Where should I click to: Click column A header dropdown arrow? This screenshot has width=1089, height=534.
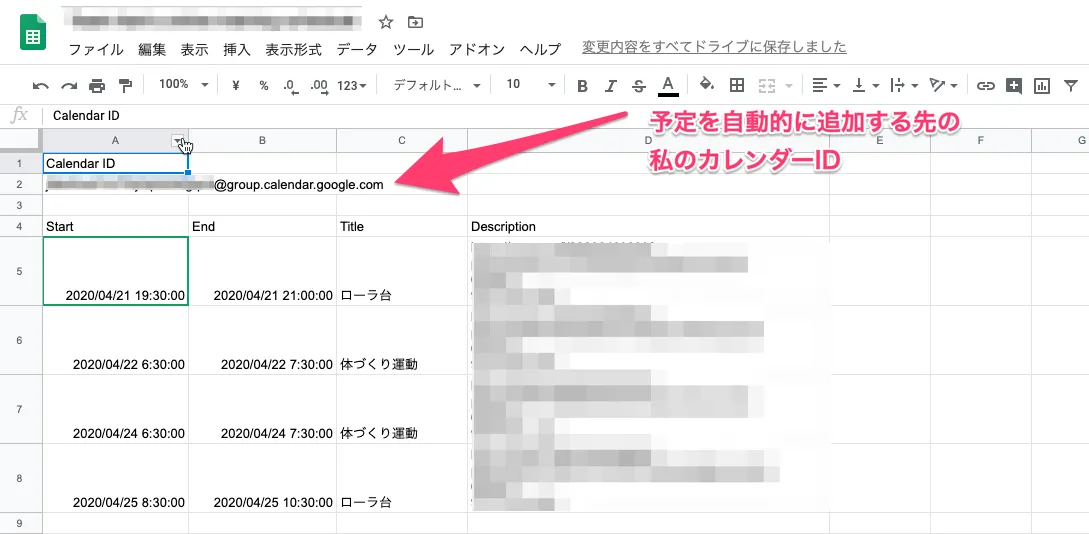pyautogui.click(x=178, y=140)
